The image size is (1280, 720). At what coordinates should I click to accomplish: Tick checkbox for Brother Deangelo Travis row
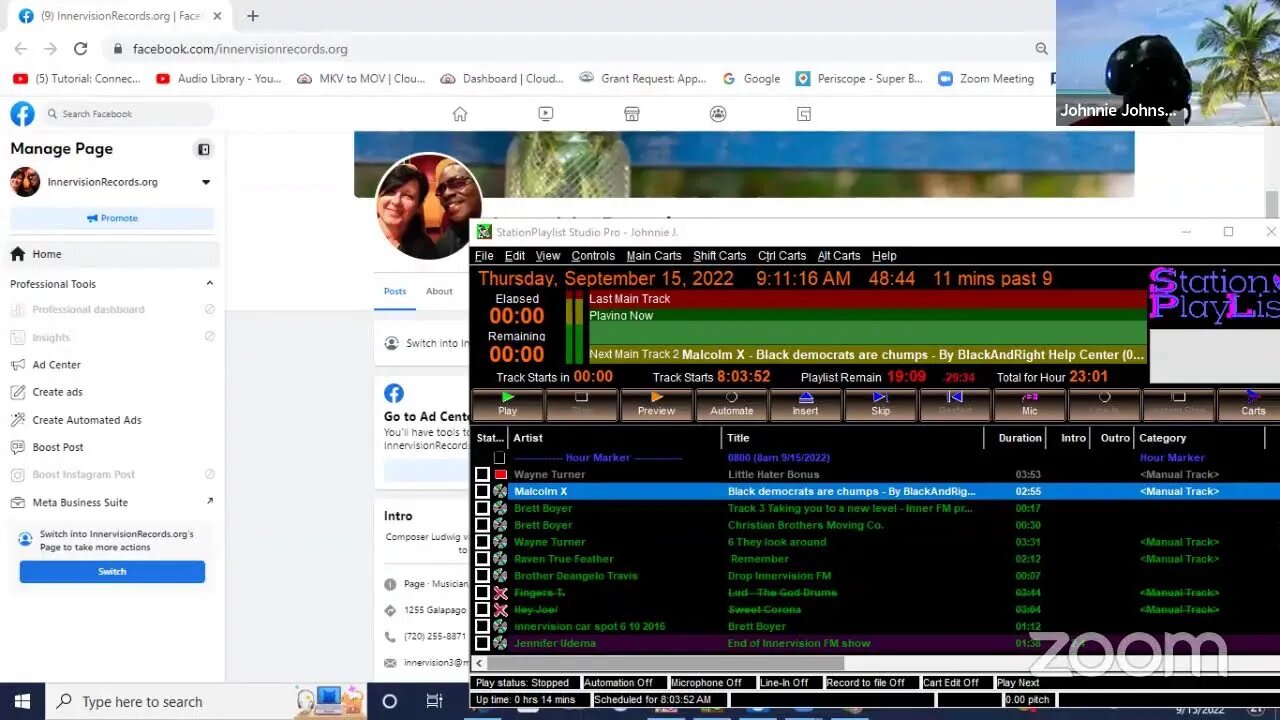482,576
